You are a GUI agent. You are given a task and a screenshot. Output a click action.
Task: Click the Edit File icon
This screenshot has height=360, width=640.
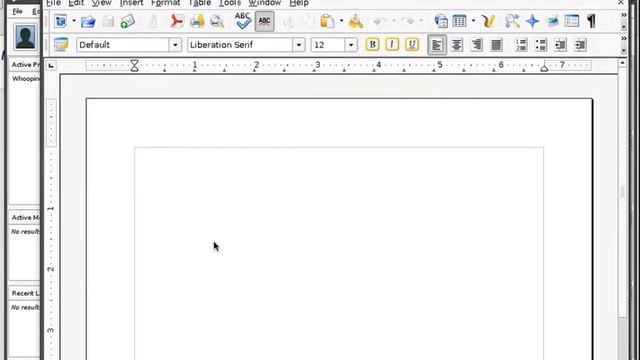pyautogui.click(x=151, y=21)
